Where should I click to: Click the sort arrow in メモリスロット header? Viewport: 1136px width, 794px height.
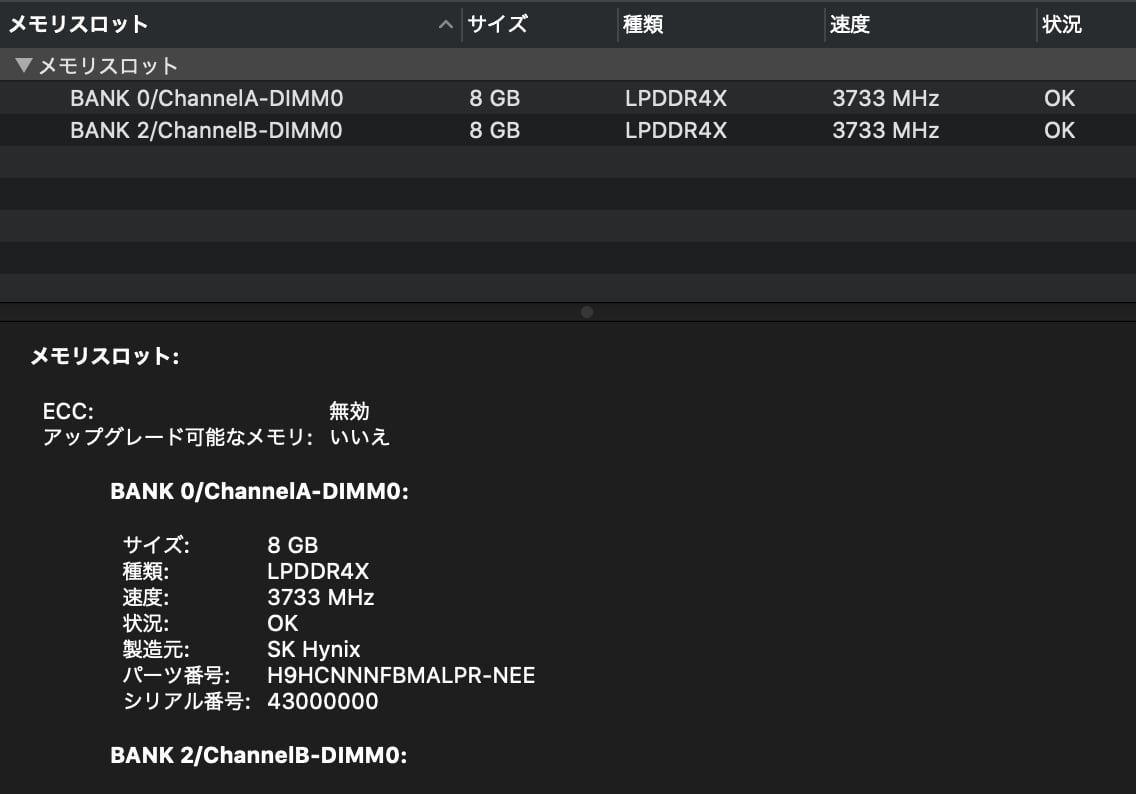point(446,25)
